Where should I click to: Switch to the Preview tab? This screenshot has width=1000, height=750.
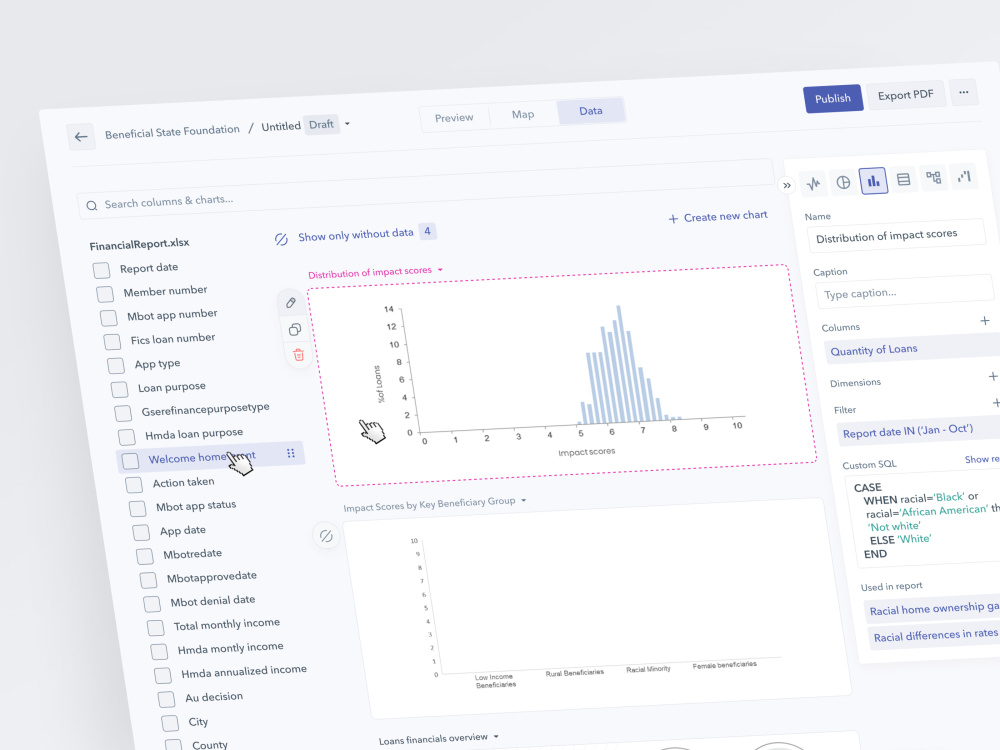[454, 118]
